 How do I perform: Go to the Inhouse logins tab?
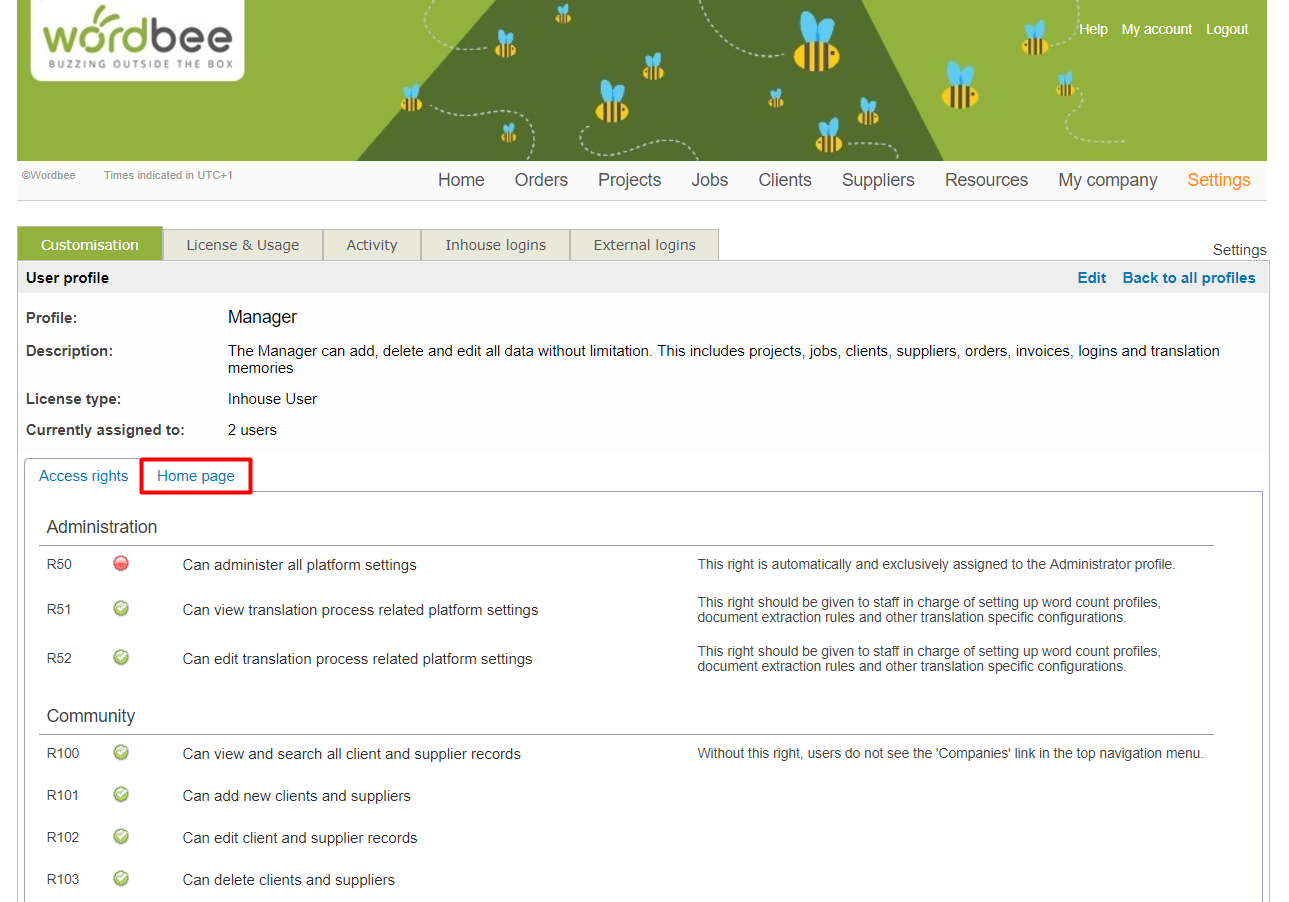coord(496,245)
